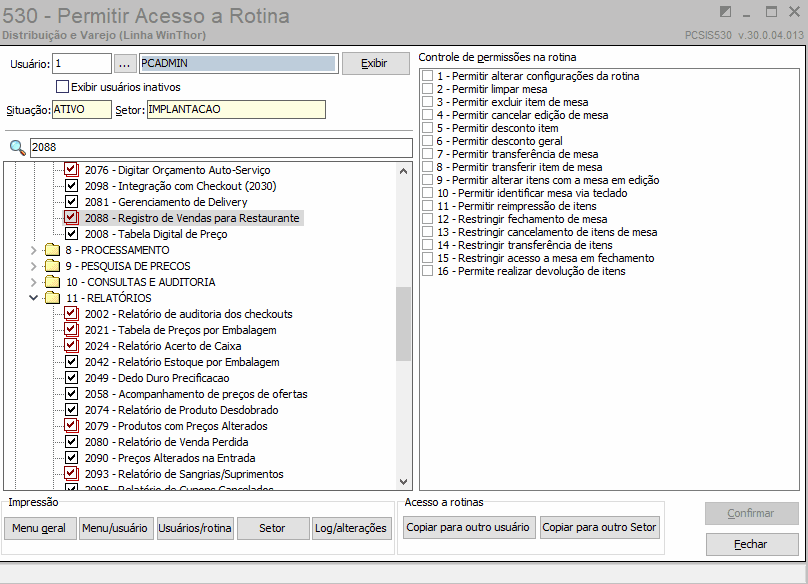This screenshot has height=584, width=808.
Task: Click text 15 - Restringir acesso a mesa em fechamento
Action: coord(546,258)
